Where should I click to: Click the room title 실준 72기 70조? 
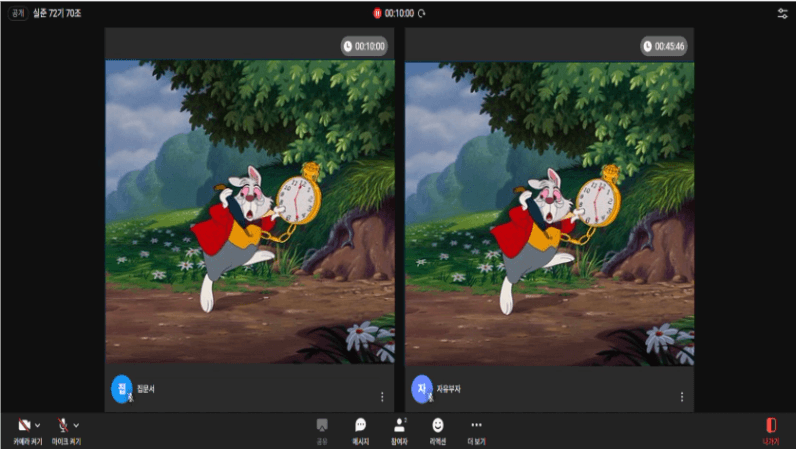[57, 13]
